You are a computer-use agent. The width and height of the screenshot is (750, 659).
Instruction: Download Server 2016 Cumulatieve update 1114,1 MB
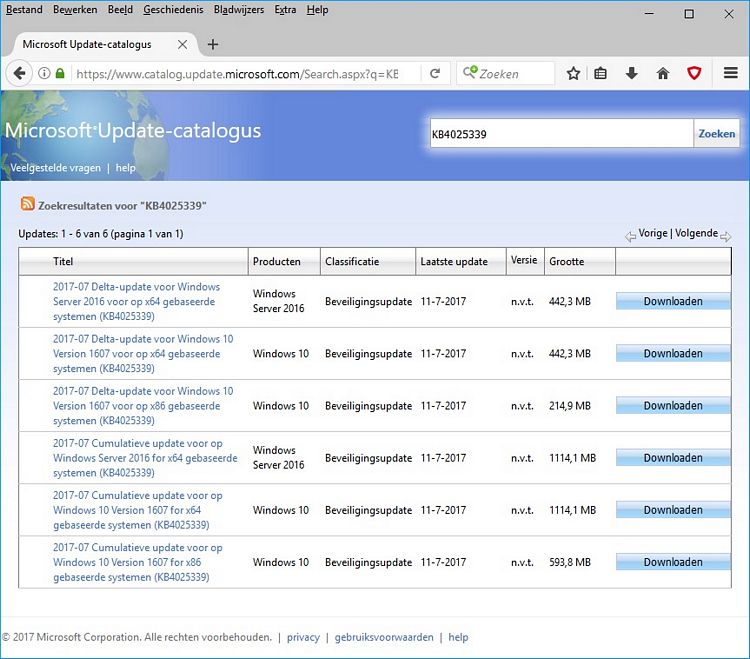(673, 458)
